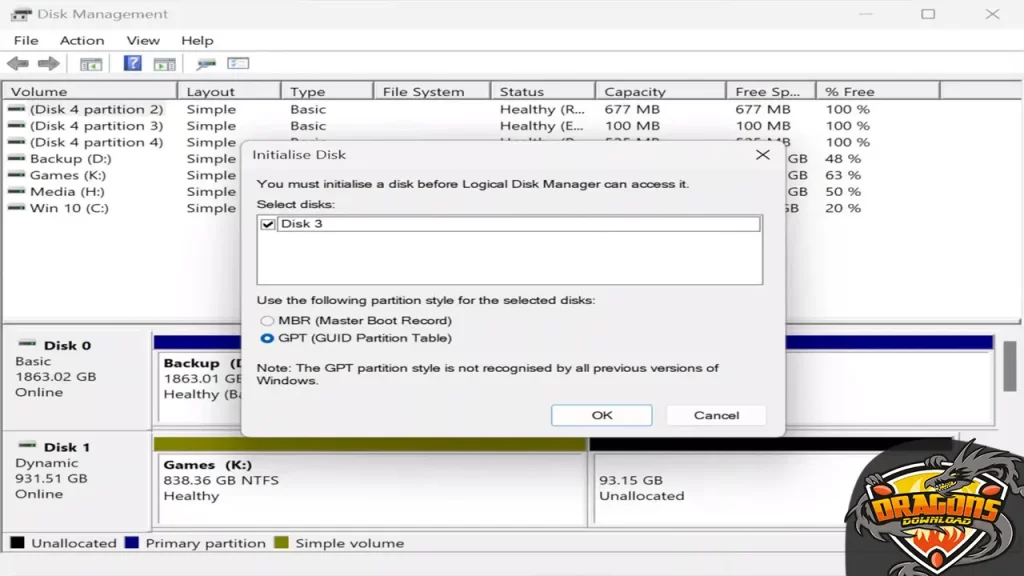Click the Forward arrow toolbar icon
1024x576 pixels.
[x=48, y=64]
